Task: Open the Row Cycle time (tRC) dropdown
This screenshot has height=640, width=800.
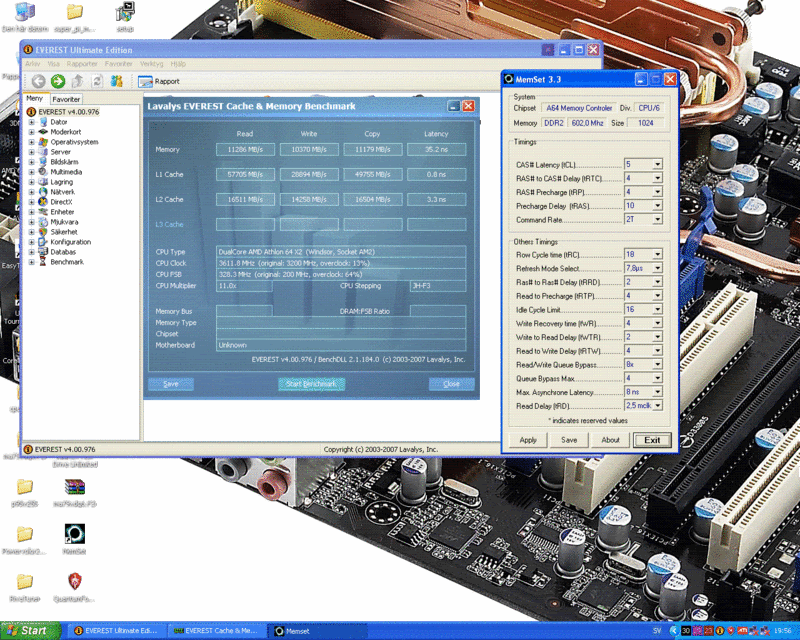Action: (657, 254)
